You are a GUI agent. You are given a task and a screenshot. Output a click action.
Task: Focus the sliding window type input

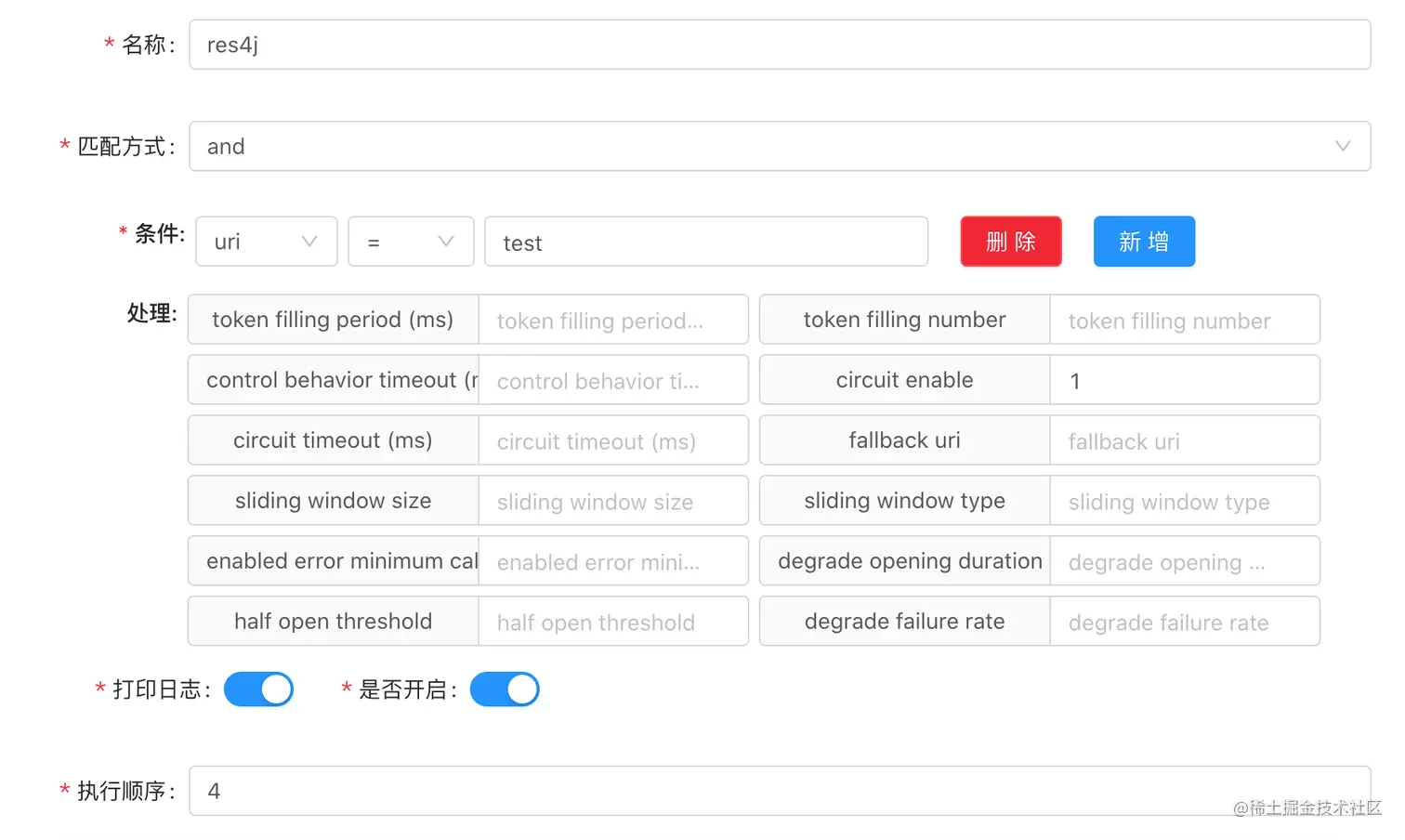point(1185,501)
